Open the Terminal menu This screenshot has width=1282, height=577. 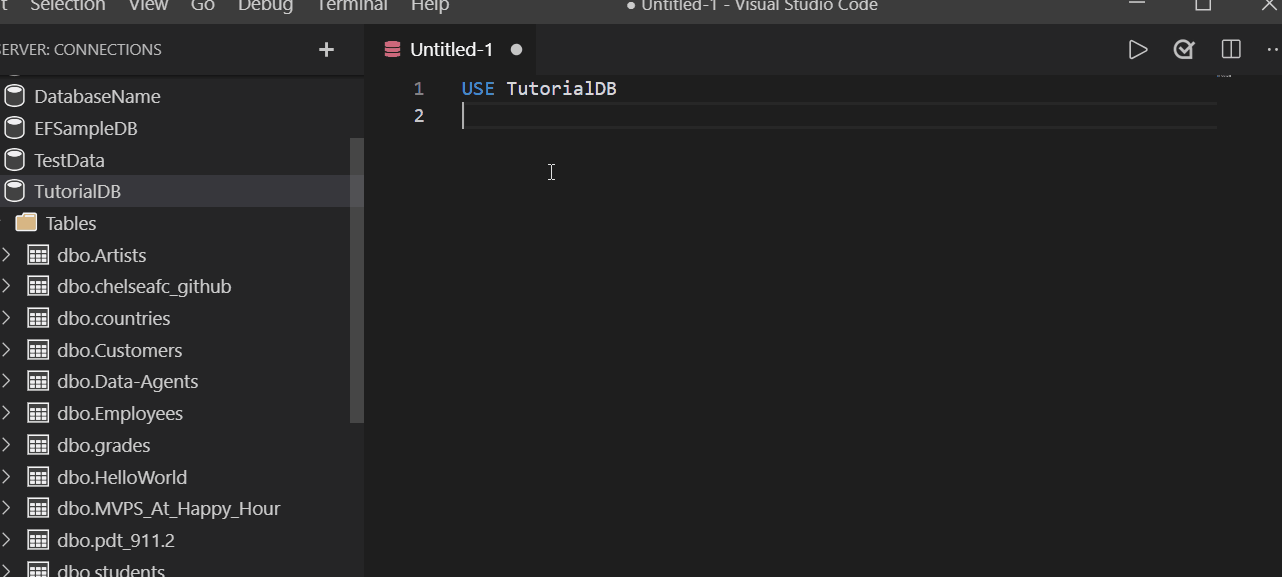tap(351, 7)
